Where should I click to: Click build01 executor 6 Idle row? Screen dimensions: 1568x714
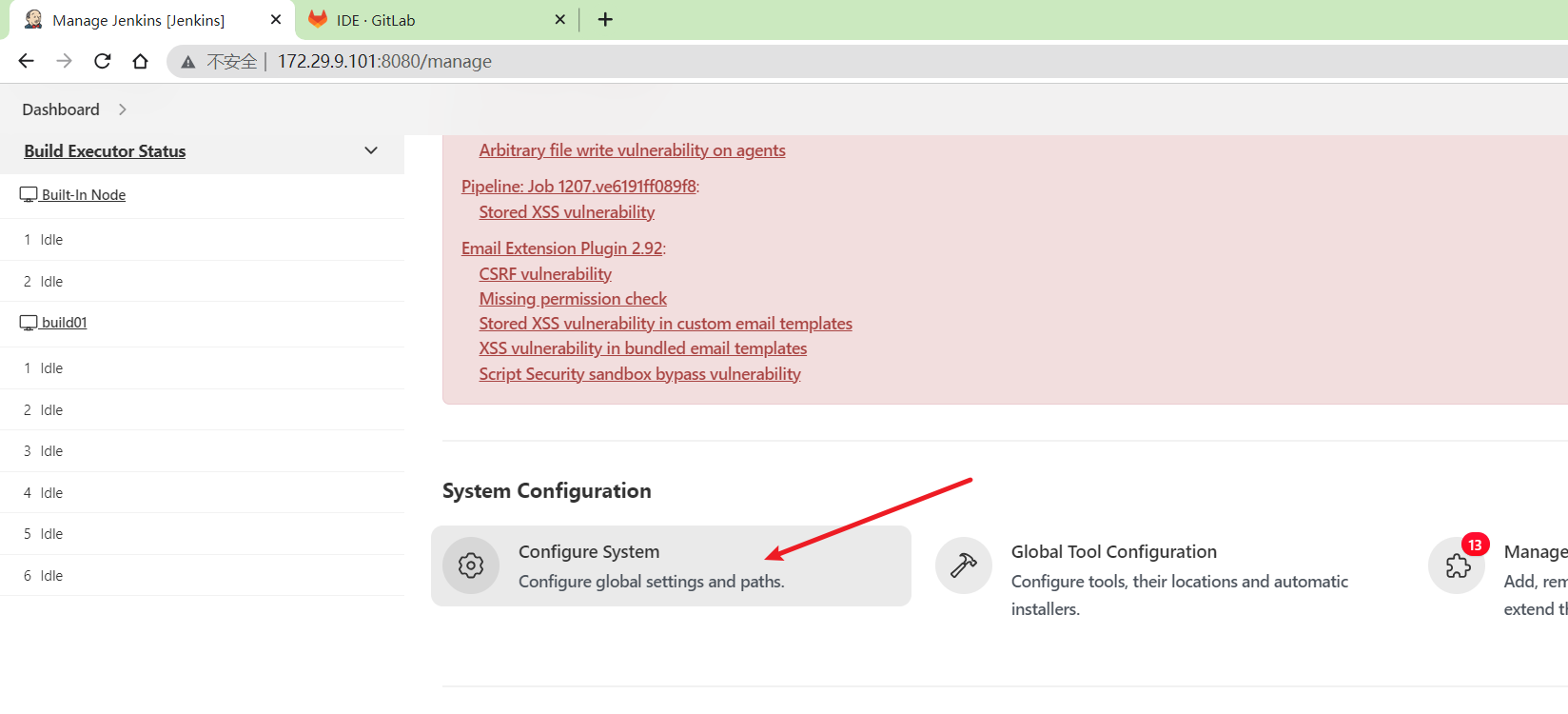(202, 576)
